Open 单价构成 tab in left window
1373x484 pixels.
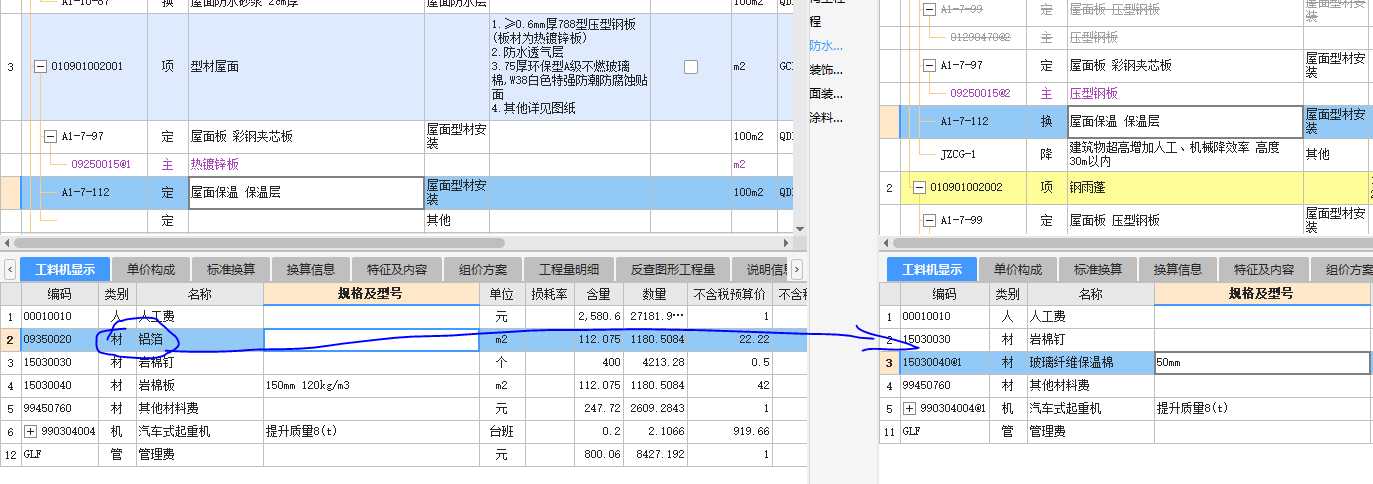point(151,269)
